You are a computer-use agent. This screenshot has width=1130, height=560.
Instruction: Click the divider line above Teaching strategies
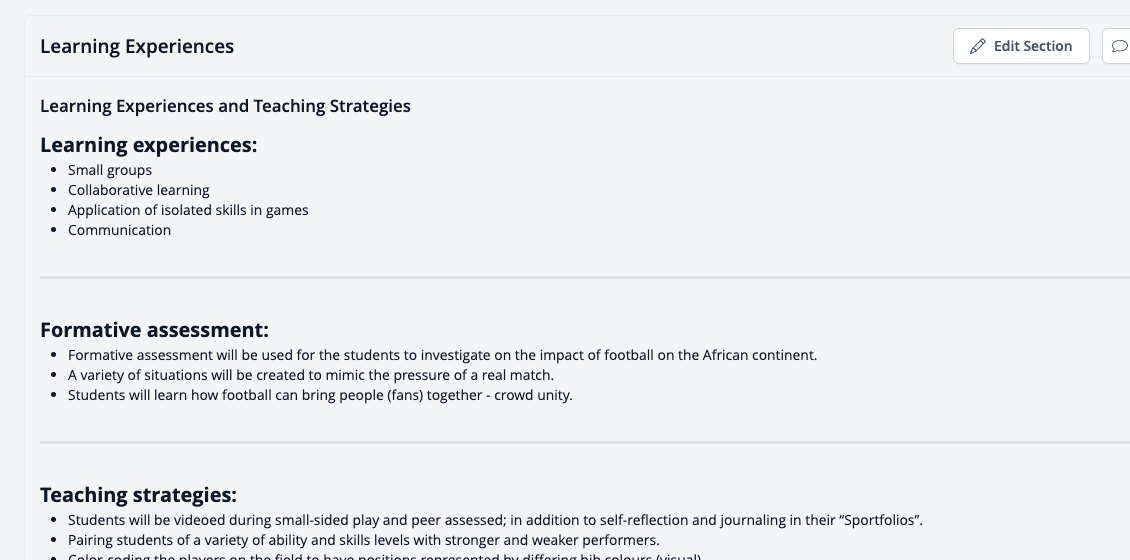point(585,442)
